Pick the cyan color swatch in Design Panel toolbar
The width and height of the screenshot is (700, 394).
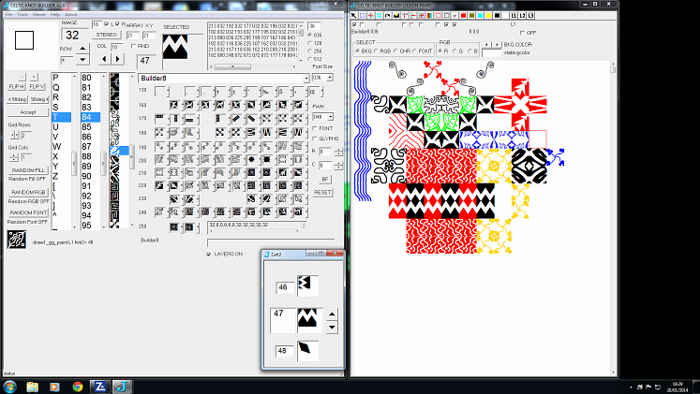pyautogui.click(x=480, y=16)
